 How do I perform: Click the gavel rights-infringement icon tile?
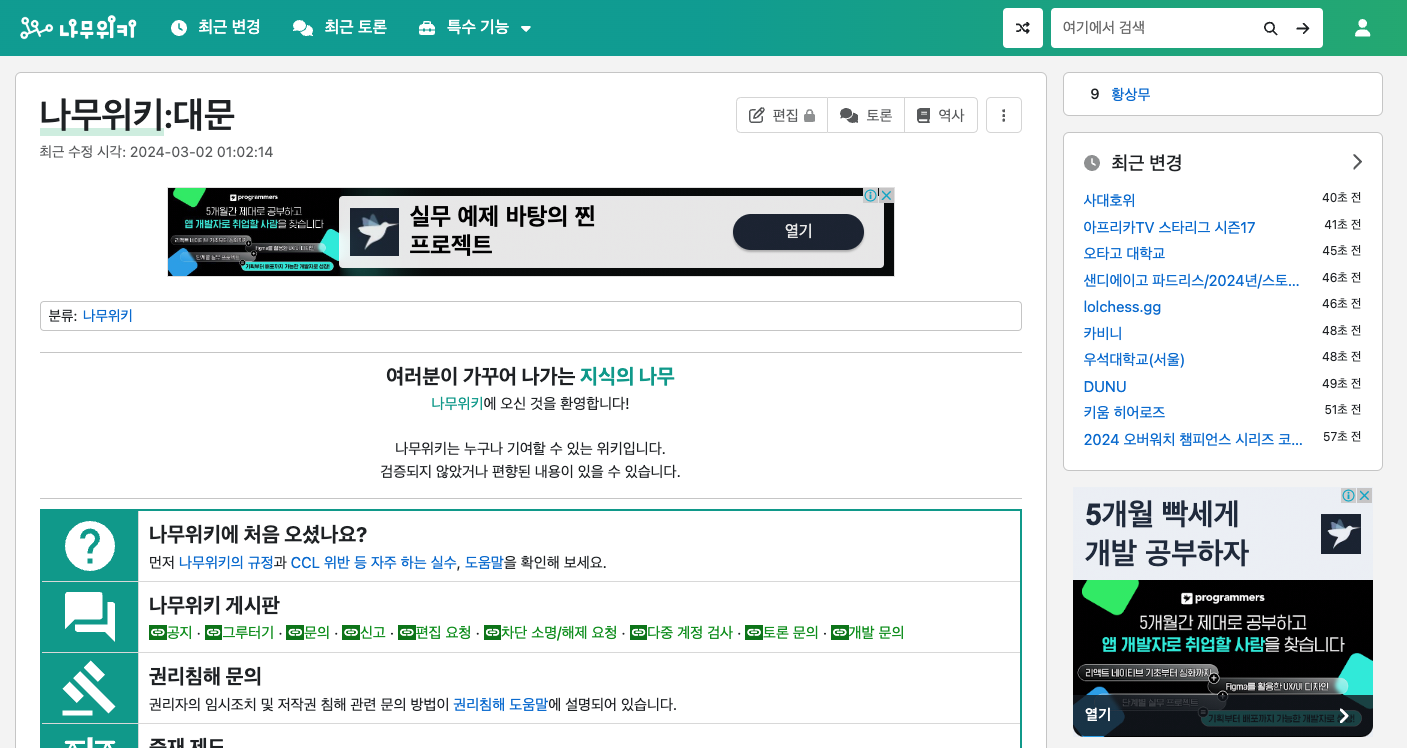click(90, 688)
